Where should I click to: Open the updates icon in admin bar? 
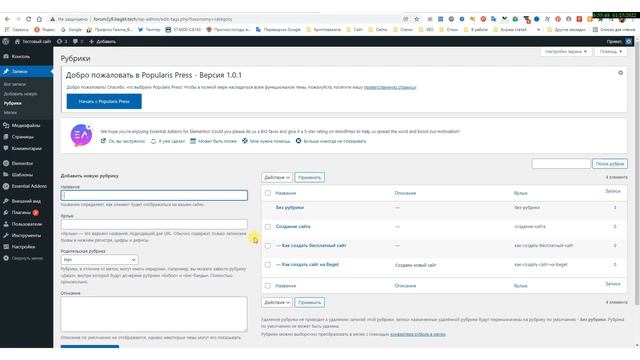point(60,41)
